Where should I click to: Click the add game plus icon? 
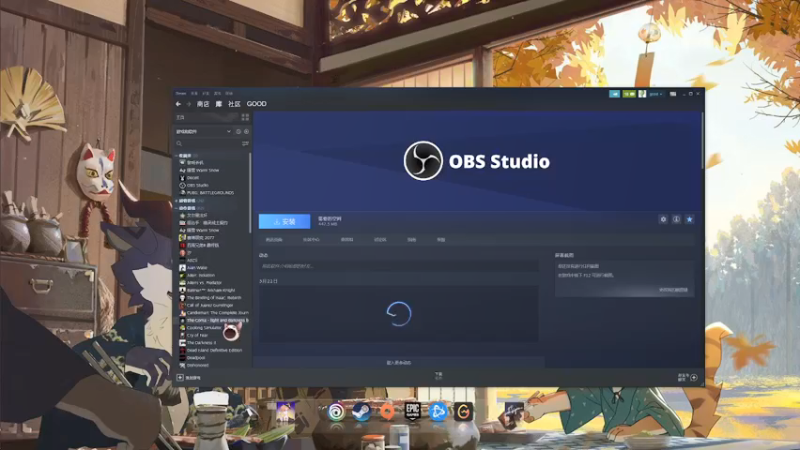pyautogui.click(x=180, y=378)
